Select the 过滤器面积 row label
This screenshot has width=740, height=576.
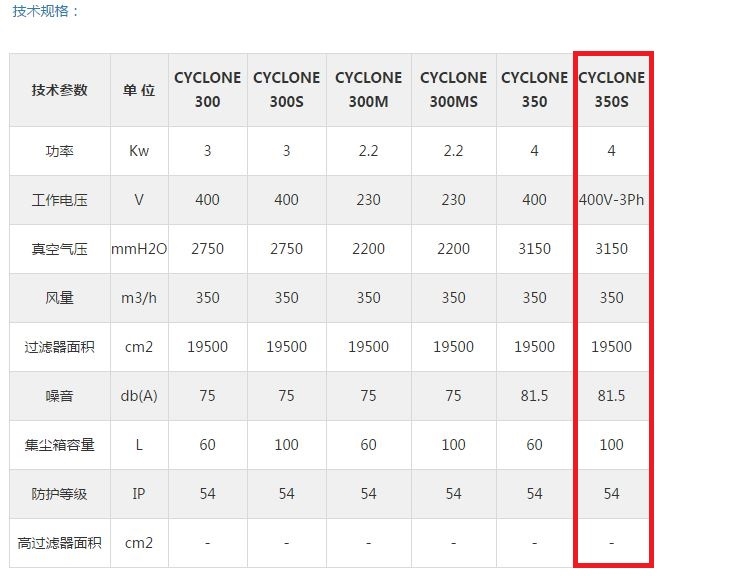[x=59, y=347]
